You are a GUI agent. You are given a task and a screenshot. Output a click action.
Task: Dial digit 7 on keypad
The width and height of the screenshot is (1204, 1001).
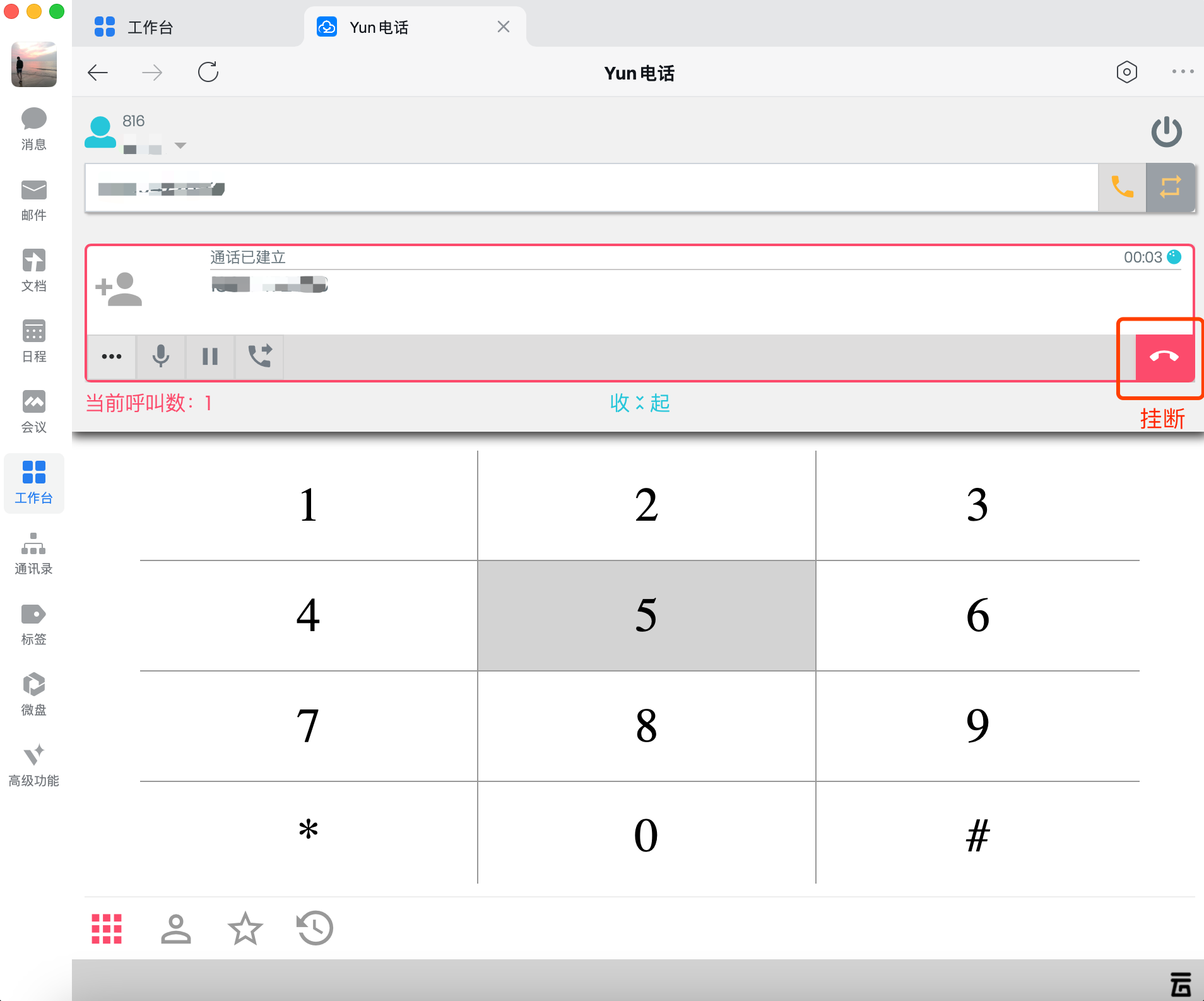point(309,726)
